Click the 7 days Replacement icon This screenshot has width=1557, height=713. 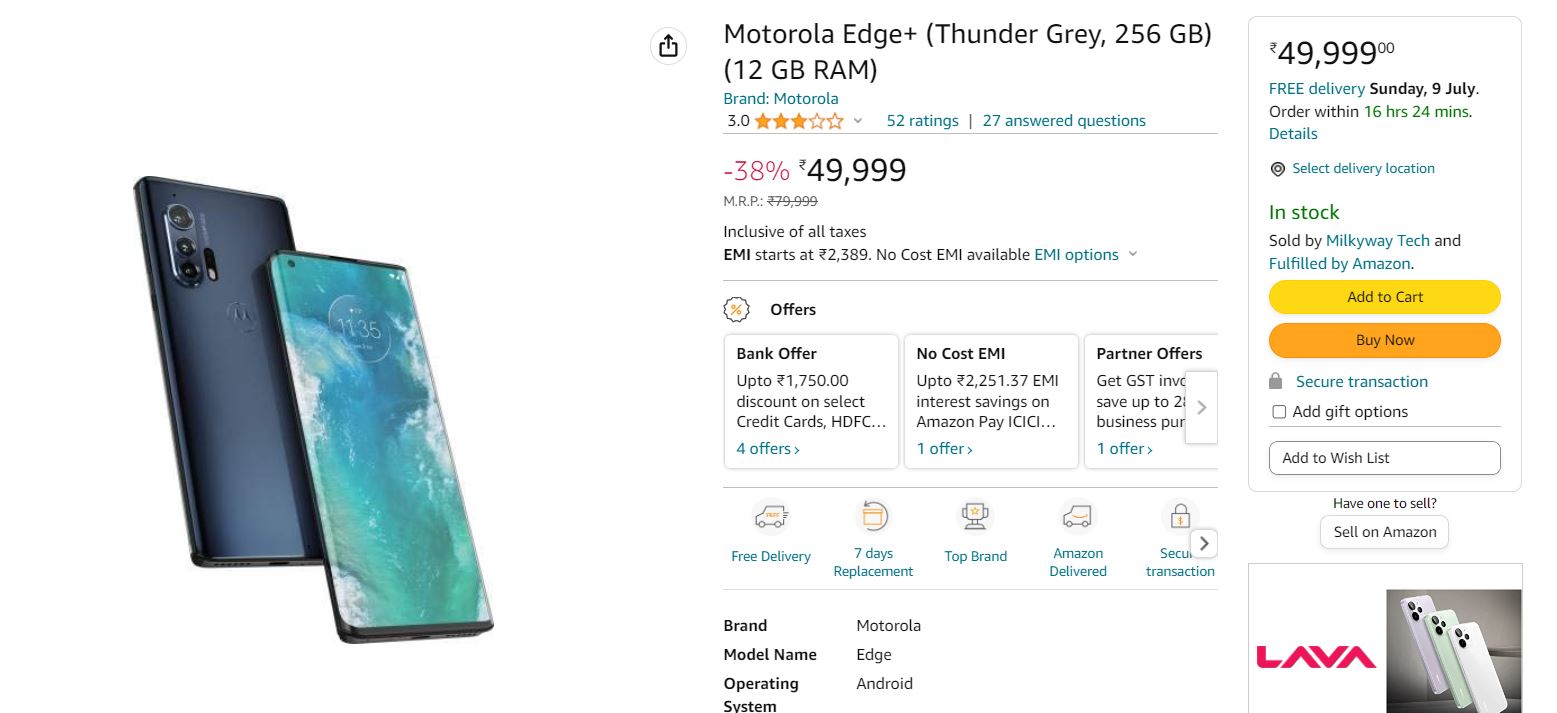(x=873, y=517)
